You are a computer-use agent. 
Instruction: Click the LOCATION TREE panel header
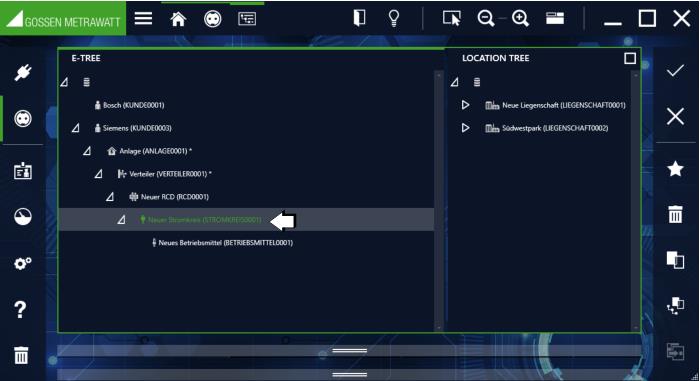[496, 58]
